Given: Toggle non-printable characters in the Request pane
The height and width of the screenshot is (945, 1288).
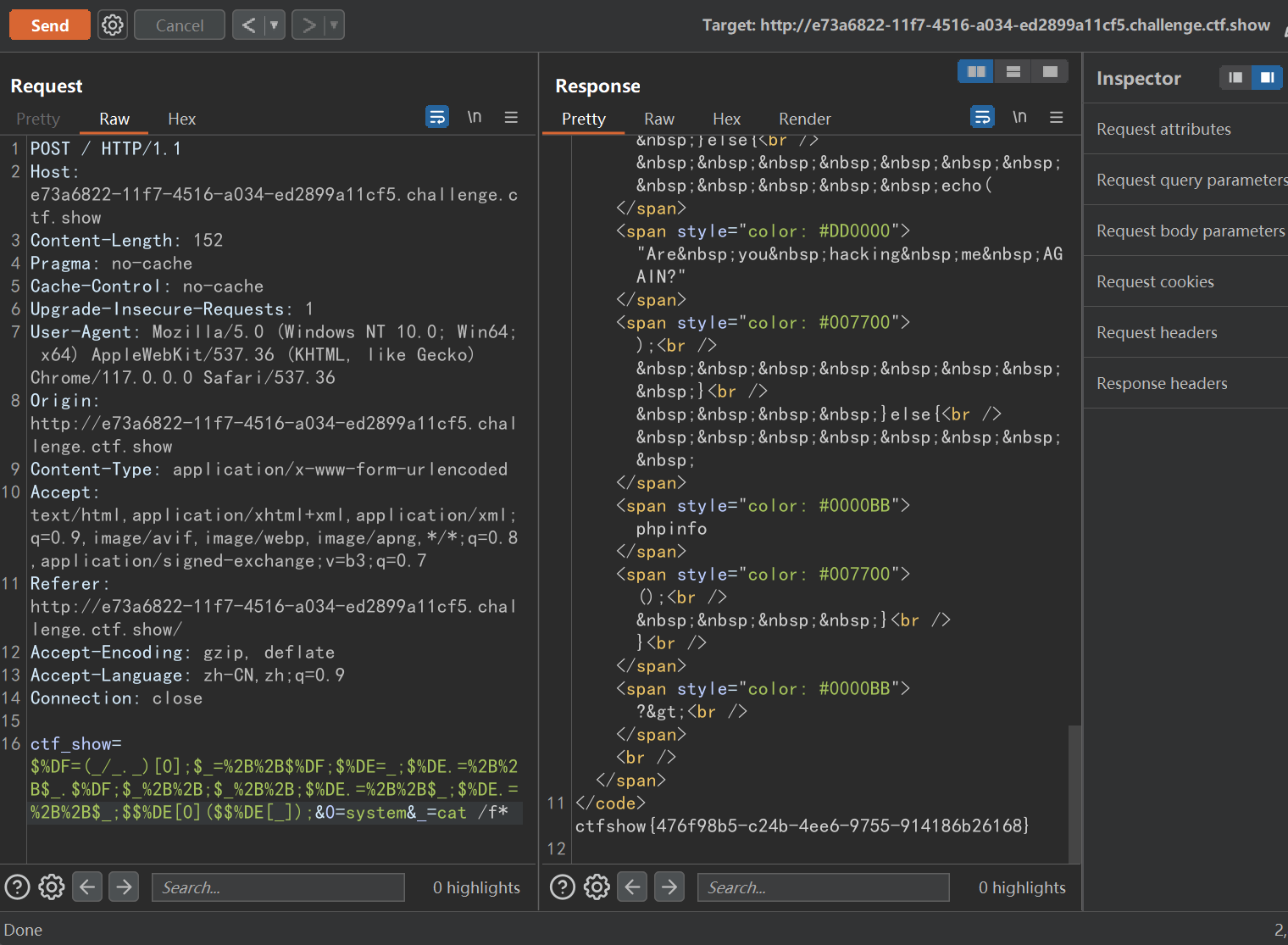Looking at the screenshot, I should [475, 117].
